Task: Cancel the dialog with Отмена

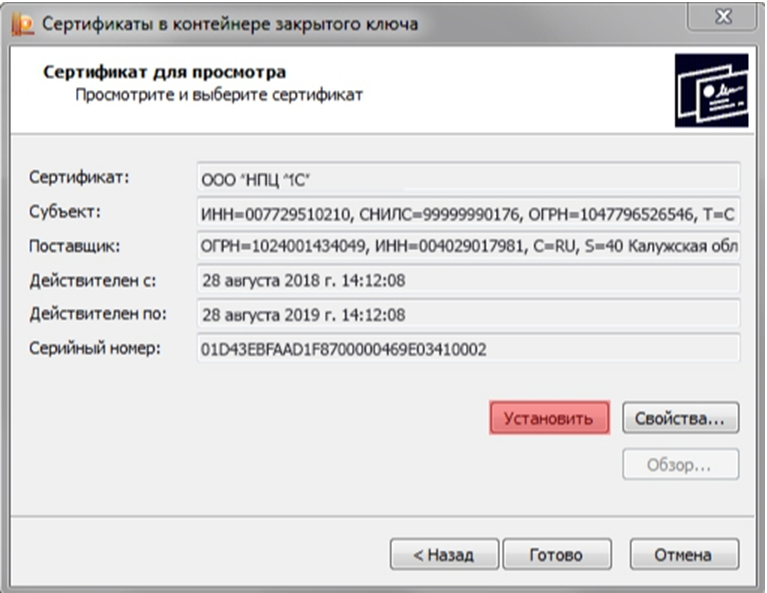Action: (x=684, y=554)
